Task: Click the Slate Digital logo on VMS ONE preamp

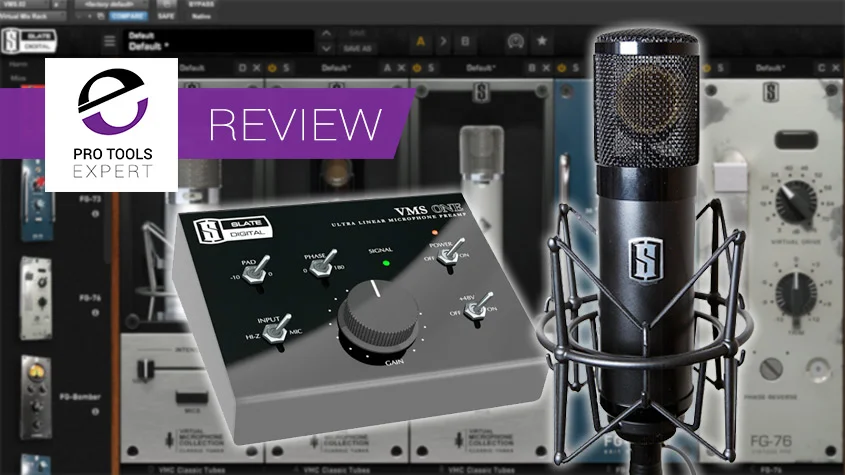Action: (232, 229)
